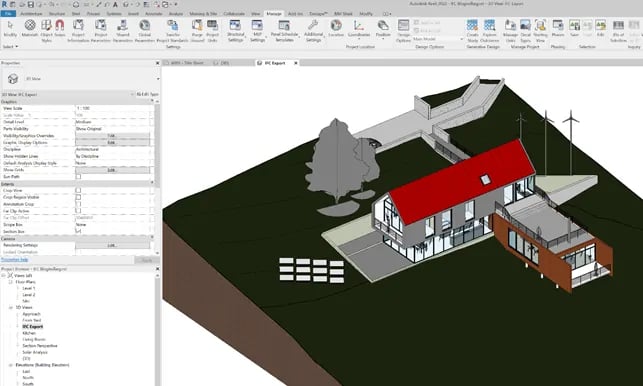
Task: Switch to the Architecture ribbon tab
Action: click(x=31, y=14)
